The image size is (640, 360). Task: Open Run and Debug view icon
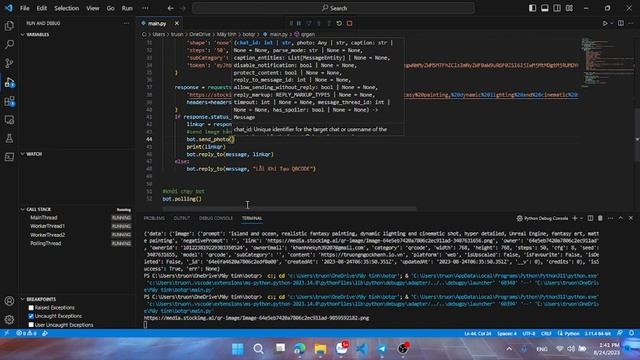pos(9,82)
